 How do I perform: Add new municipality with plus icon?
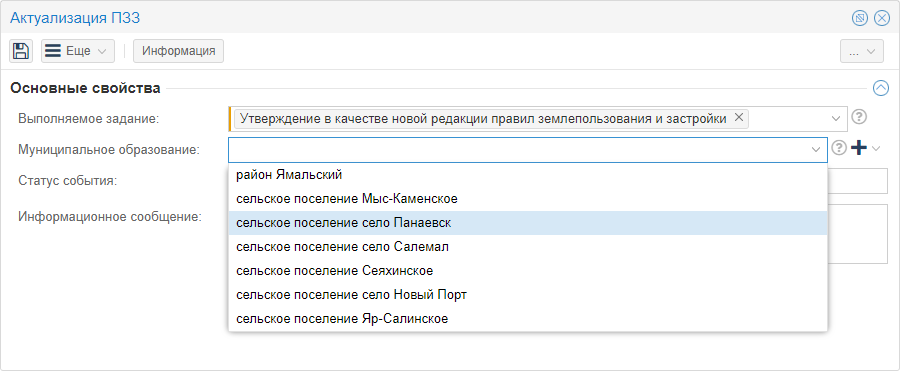[859, 149]
